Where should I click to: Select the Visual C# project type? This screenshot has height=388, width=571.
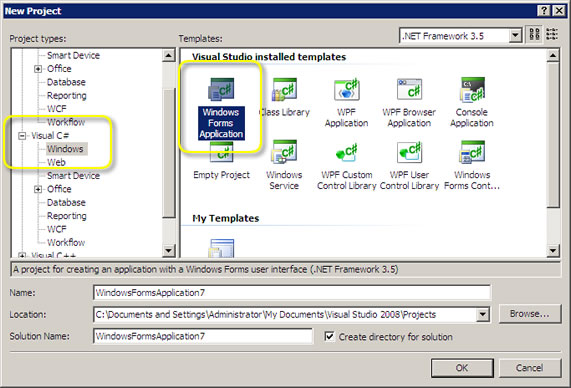coord(50,136)
